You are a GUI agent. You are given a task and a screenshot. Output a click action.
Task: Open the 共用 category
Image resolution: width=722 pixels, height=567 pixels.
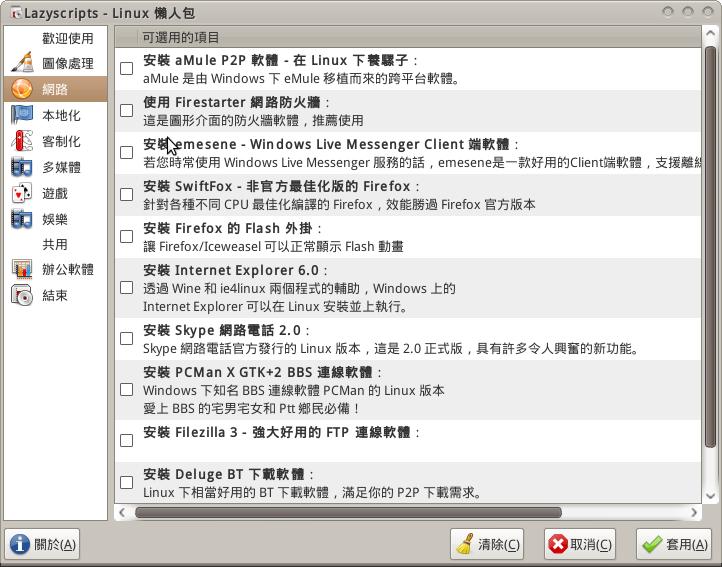55,244
